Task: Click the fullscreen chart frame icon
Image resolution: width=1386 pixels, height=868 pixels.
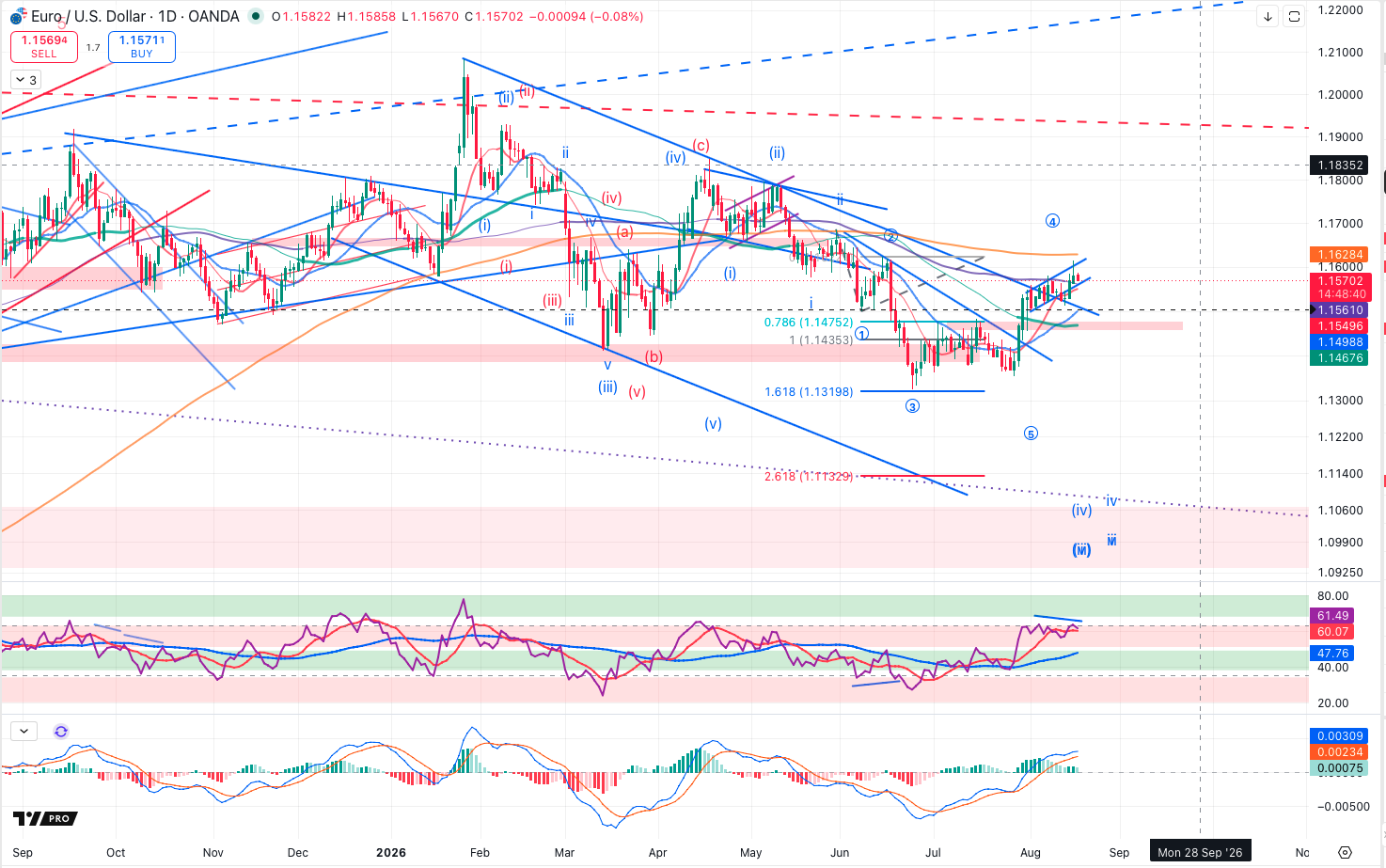Action: (x=1294, y=17)
